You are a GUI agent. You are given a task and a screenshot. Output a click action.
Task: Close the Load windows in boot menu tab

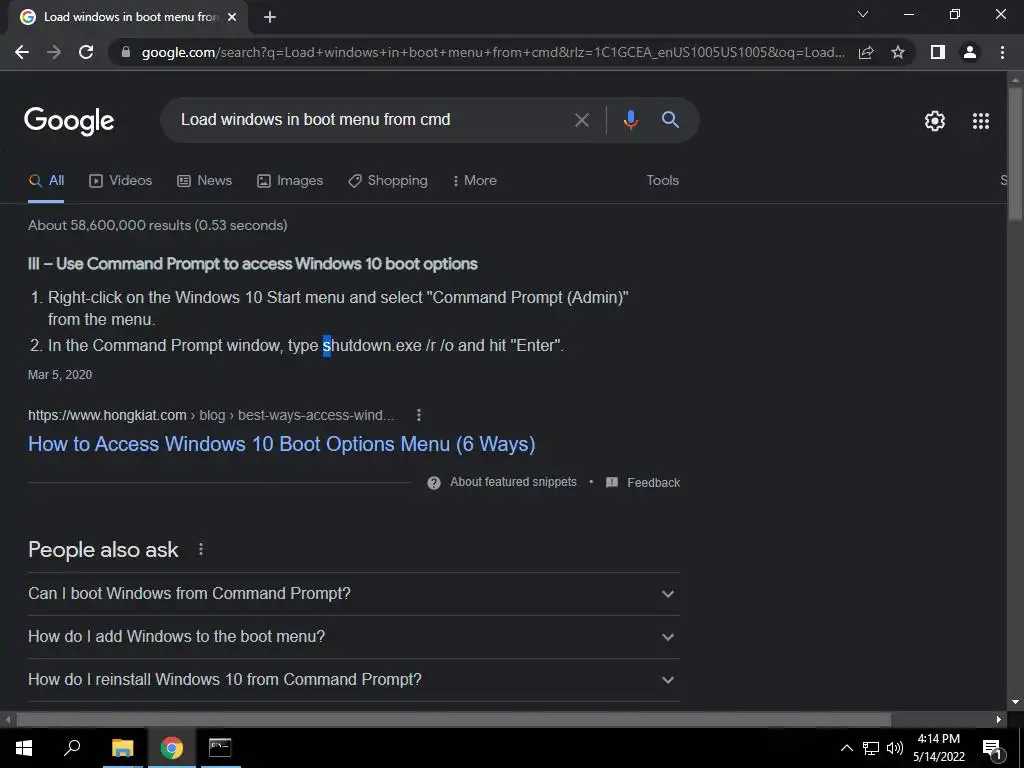(232, 17)
